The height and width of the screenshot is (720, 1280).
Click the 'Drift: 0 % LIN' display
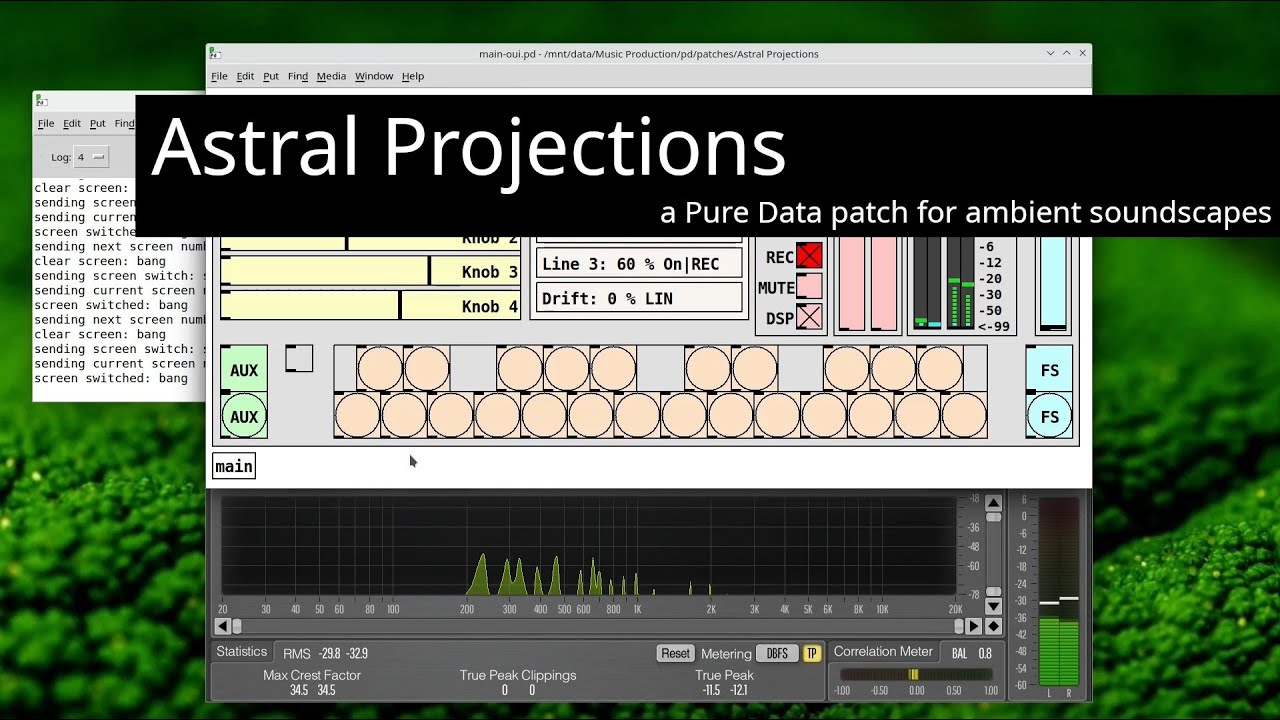[640, 298]
